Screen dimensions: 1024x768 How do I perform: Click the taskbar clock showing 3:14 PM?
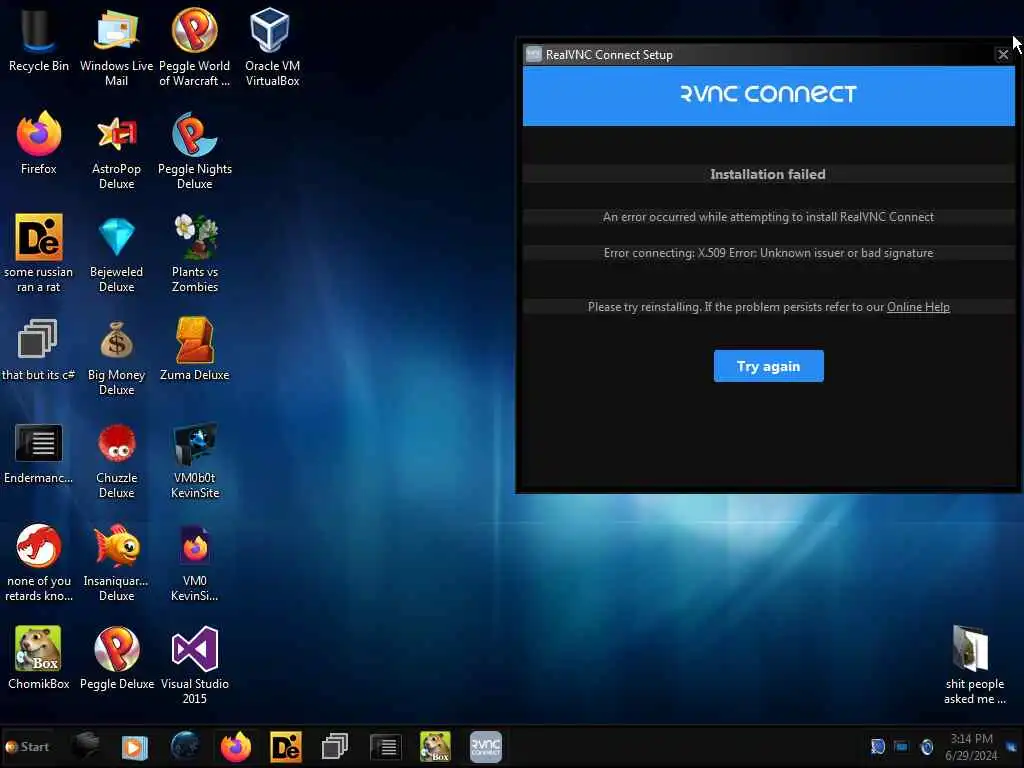[x=971, y=746]
